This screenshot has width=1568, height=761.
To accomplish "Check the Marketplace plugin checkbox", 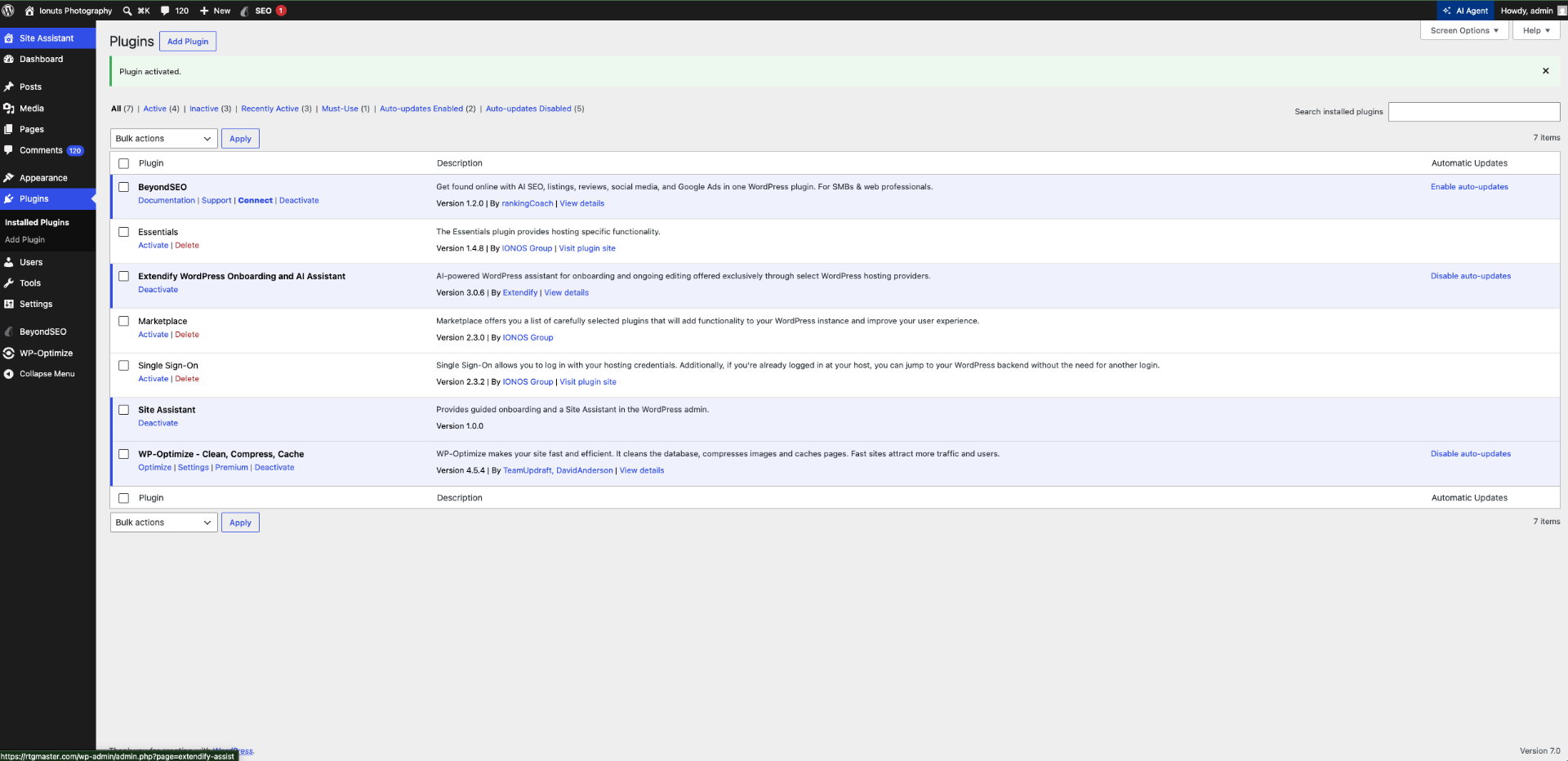I will 124,321.
